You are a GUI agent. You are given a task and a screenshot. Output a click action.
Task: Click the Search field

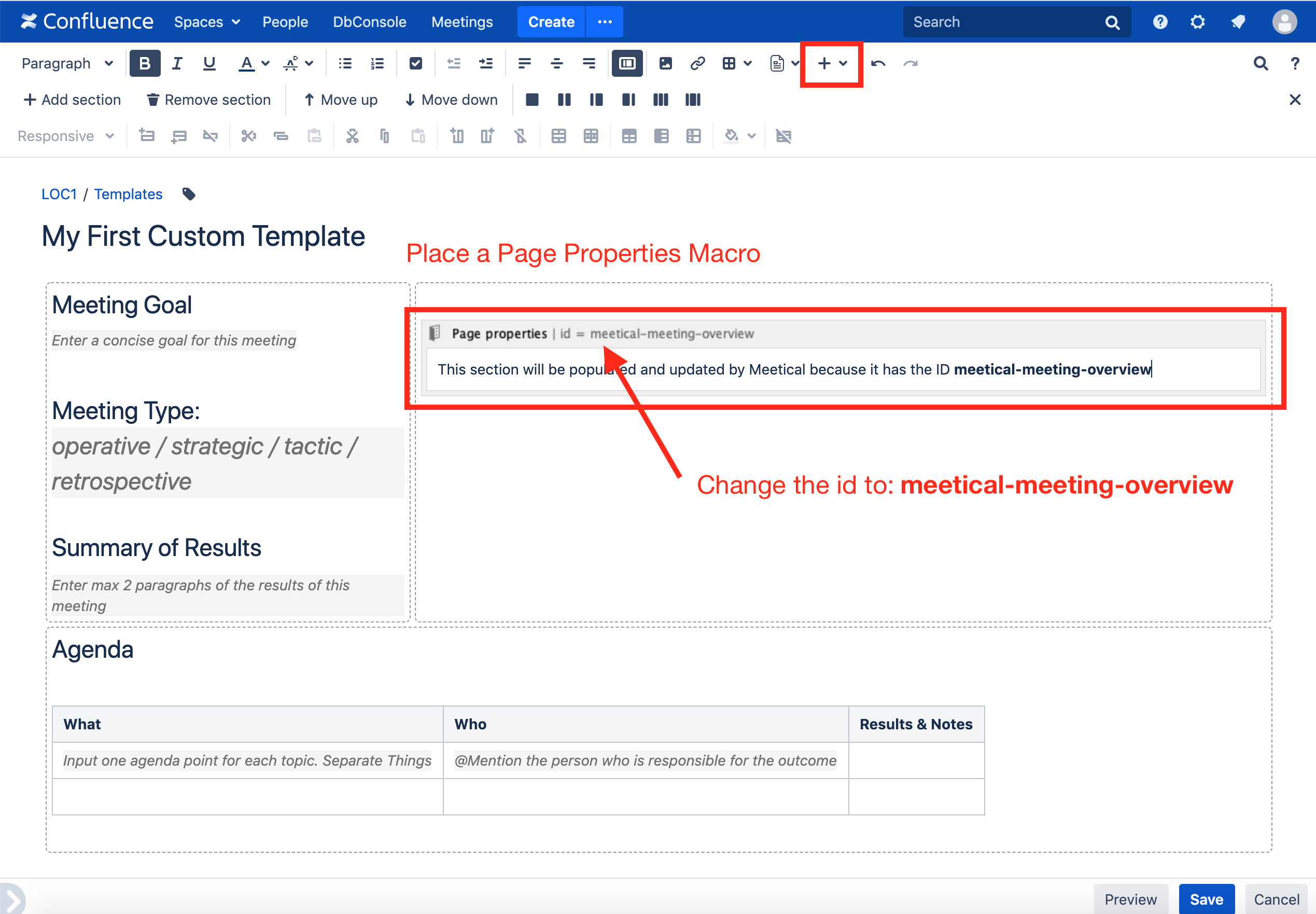[x=1017, y=22]
